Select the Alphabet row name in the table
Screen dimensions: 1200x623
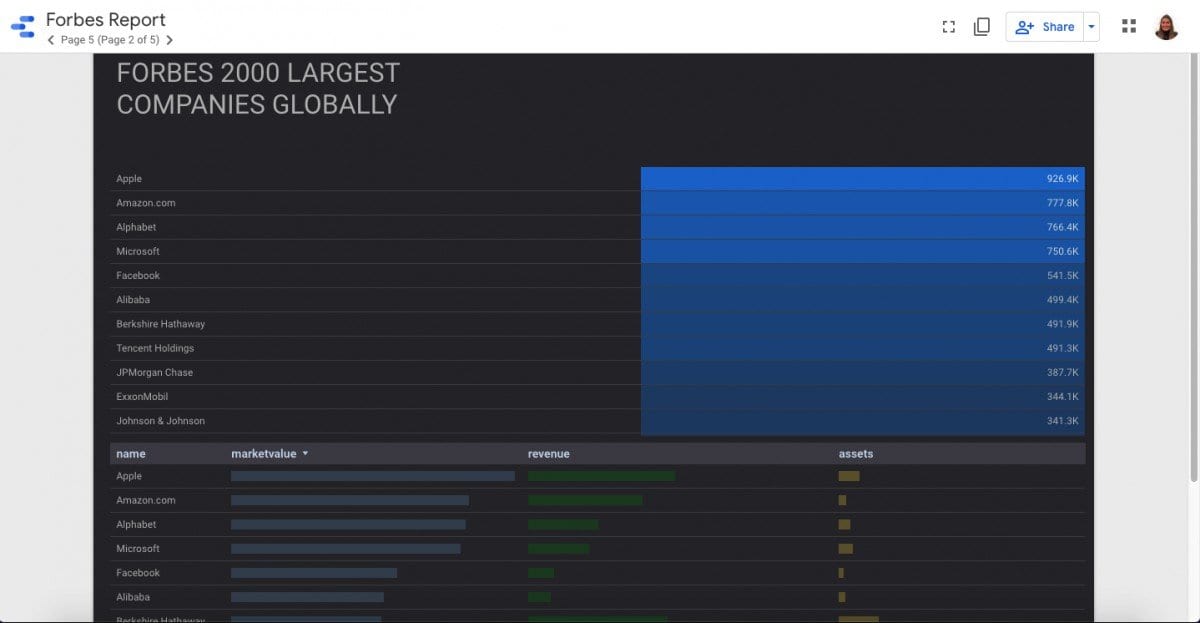[x=136, y=524]
